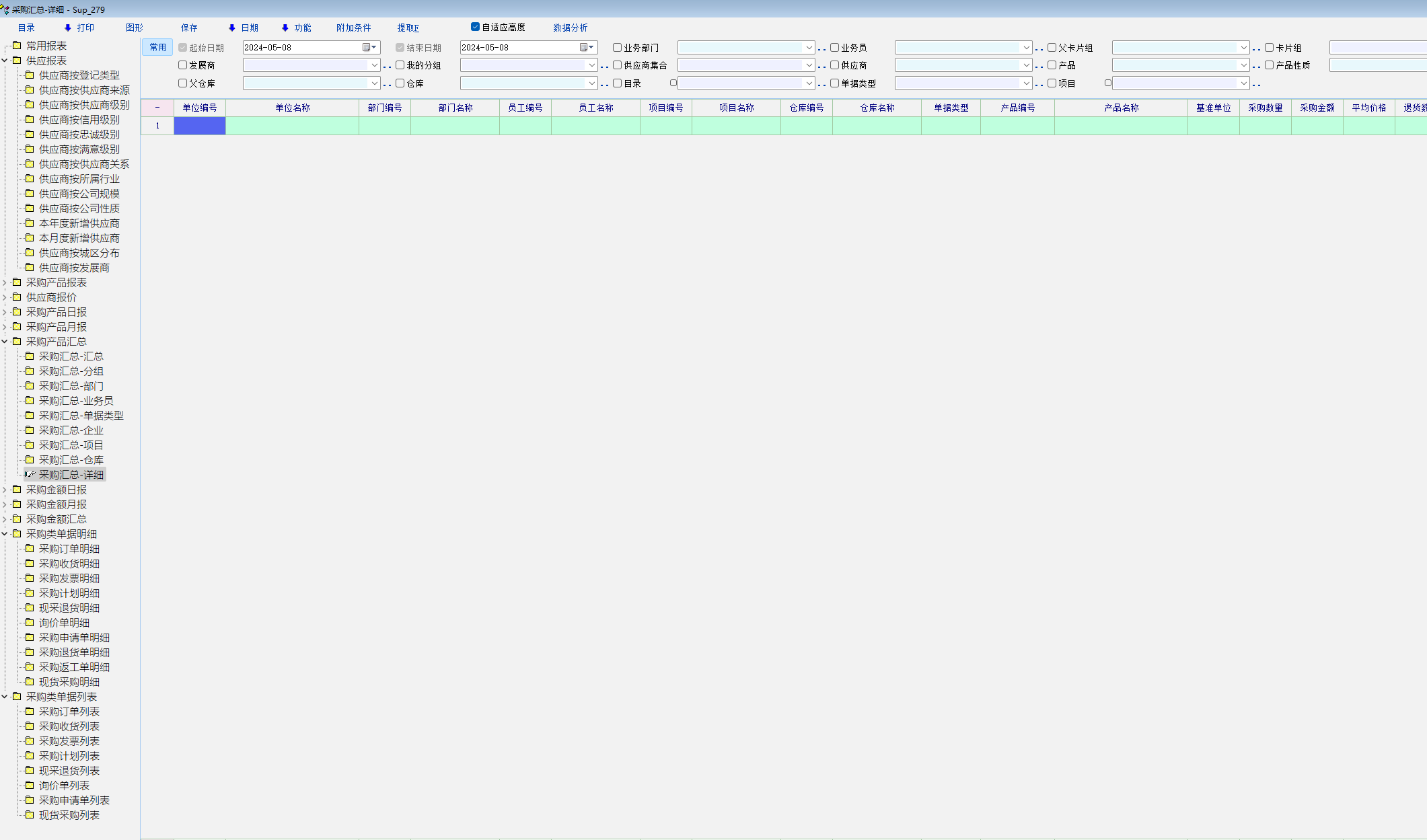Click the 打印 down-arrow icon
This screenshot has height=840, width=1427.
click(67, 28)
